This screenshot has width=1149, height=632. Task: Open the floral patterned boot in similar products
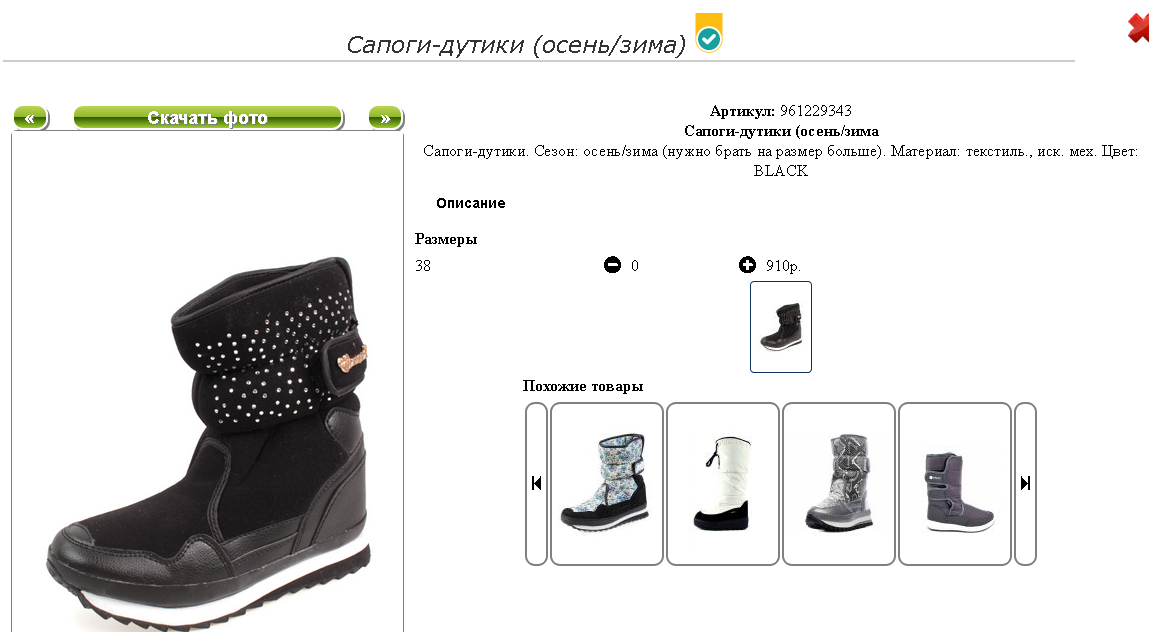(x=607, y=483)
